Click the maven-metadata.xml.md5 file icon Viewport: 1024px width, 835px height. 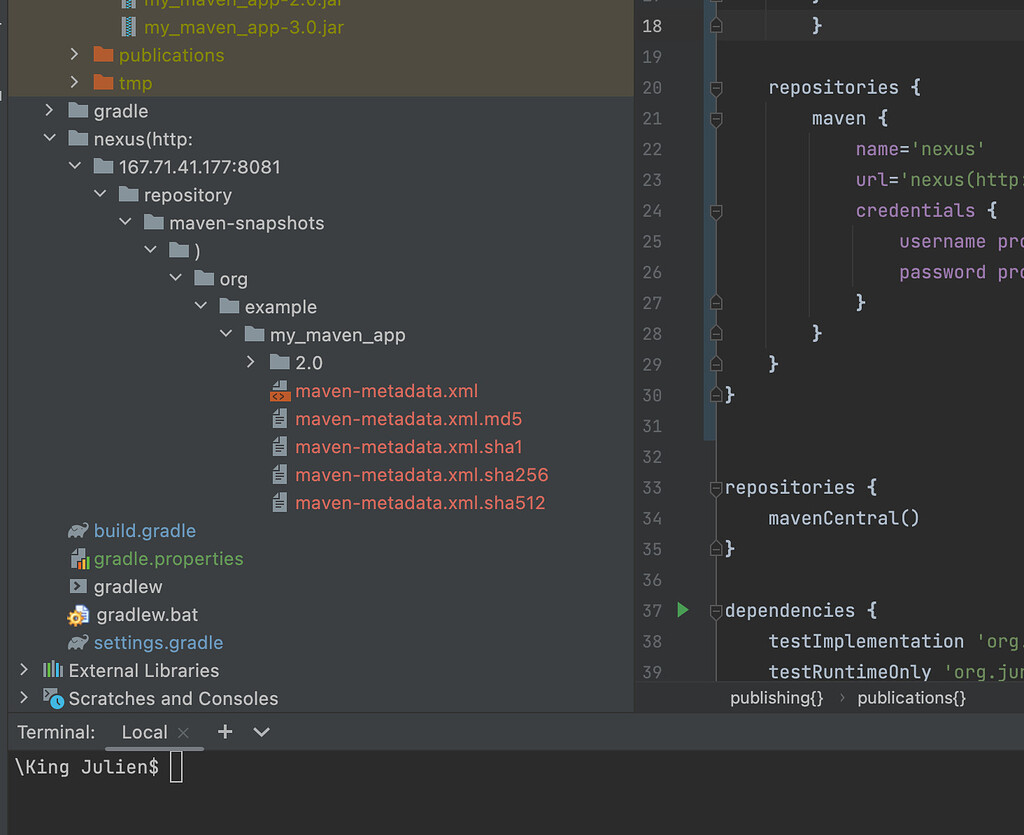pyautogui.click(x=280, y=418)
